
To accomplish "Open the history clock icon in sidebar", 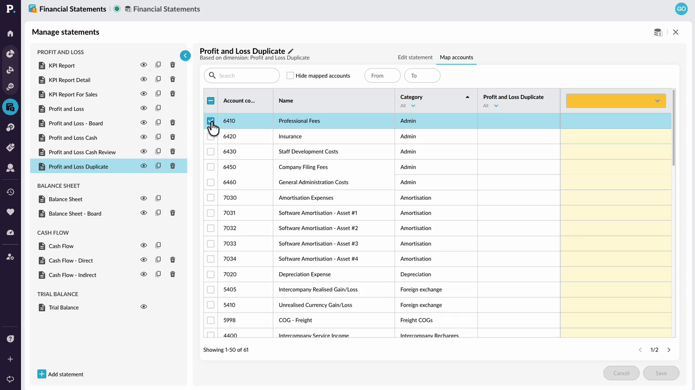I will (10, 192).
